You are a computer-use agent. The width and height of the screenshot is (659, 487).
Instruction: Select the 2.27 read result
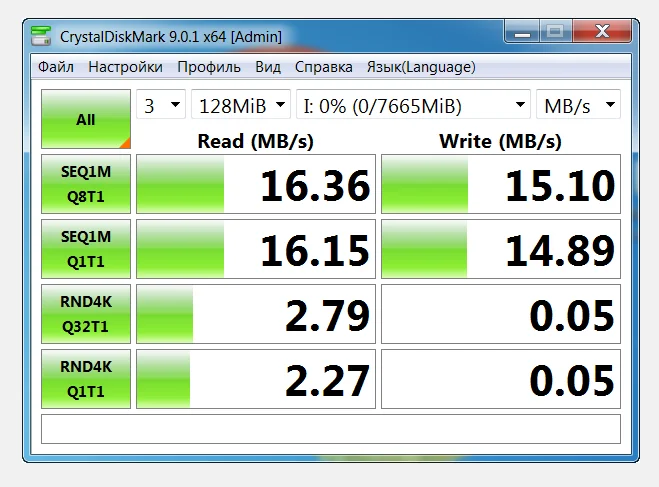click(256, 379)
